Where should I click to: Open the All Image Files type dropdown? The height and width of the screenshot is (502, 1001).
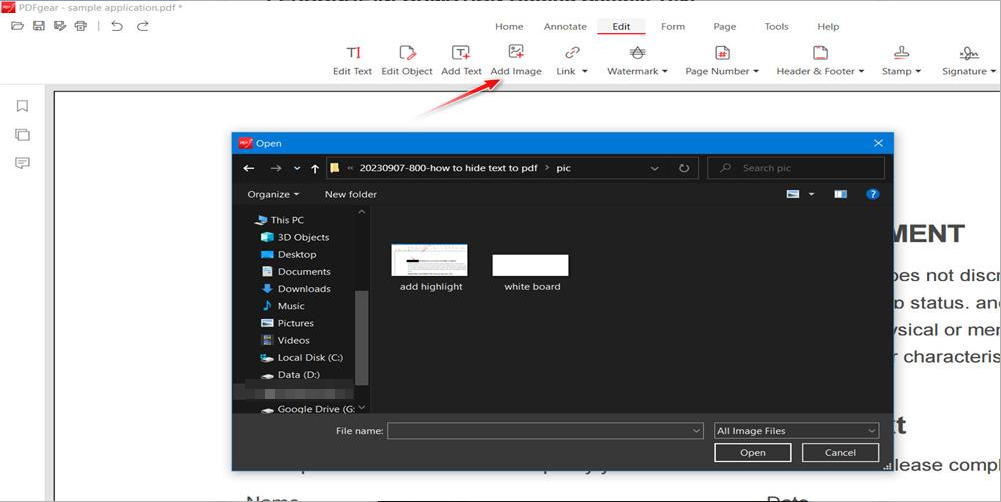[x=796, y=431]
